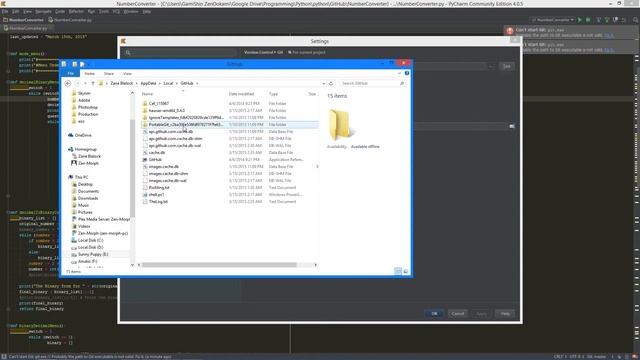Switch Explorer to the large icons view icon
This screenshot has height=360, width=640.
click(406, 271)
